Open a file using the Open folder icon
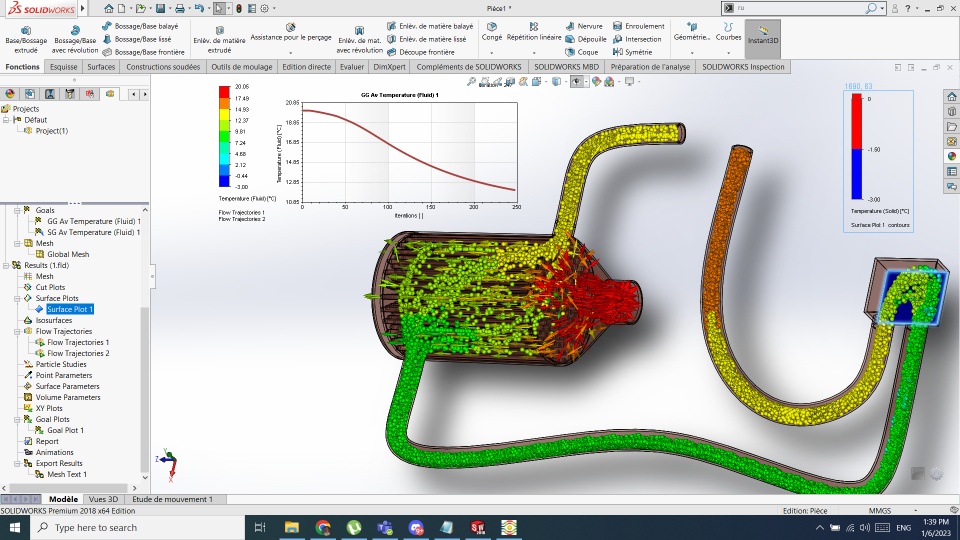960x540 pixels. (x=141, y=9)
